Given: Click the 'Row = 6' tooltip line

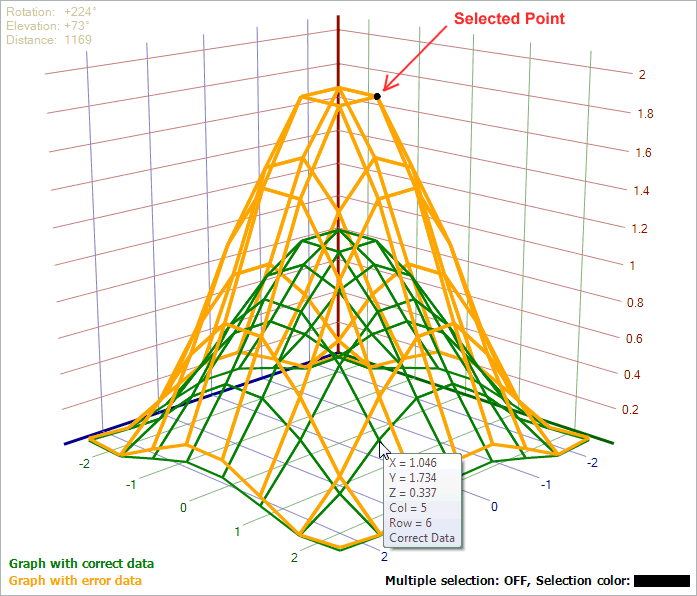Looking at the screenshot, I should (x=410, y=523).
